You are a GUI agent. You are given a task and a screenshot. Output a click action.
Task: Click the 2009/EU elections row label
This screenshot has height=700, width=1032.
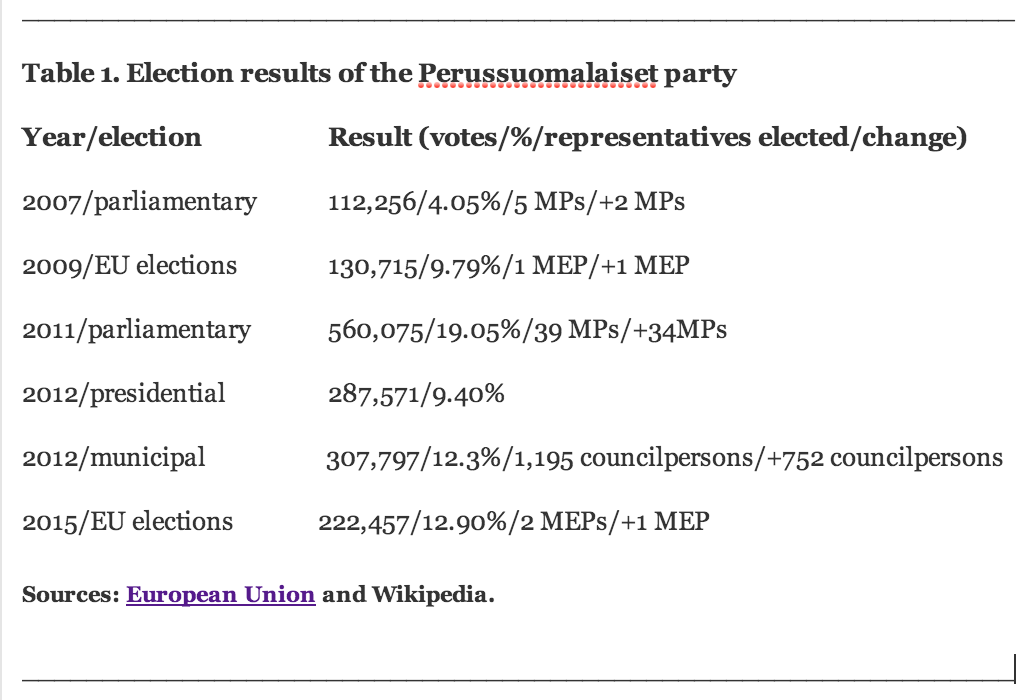click(130, 265)
